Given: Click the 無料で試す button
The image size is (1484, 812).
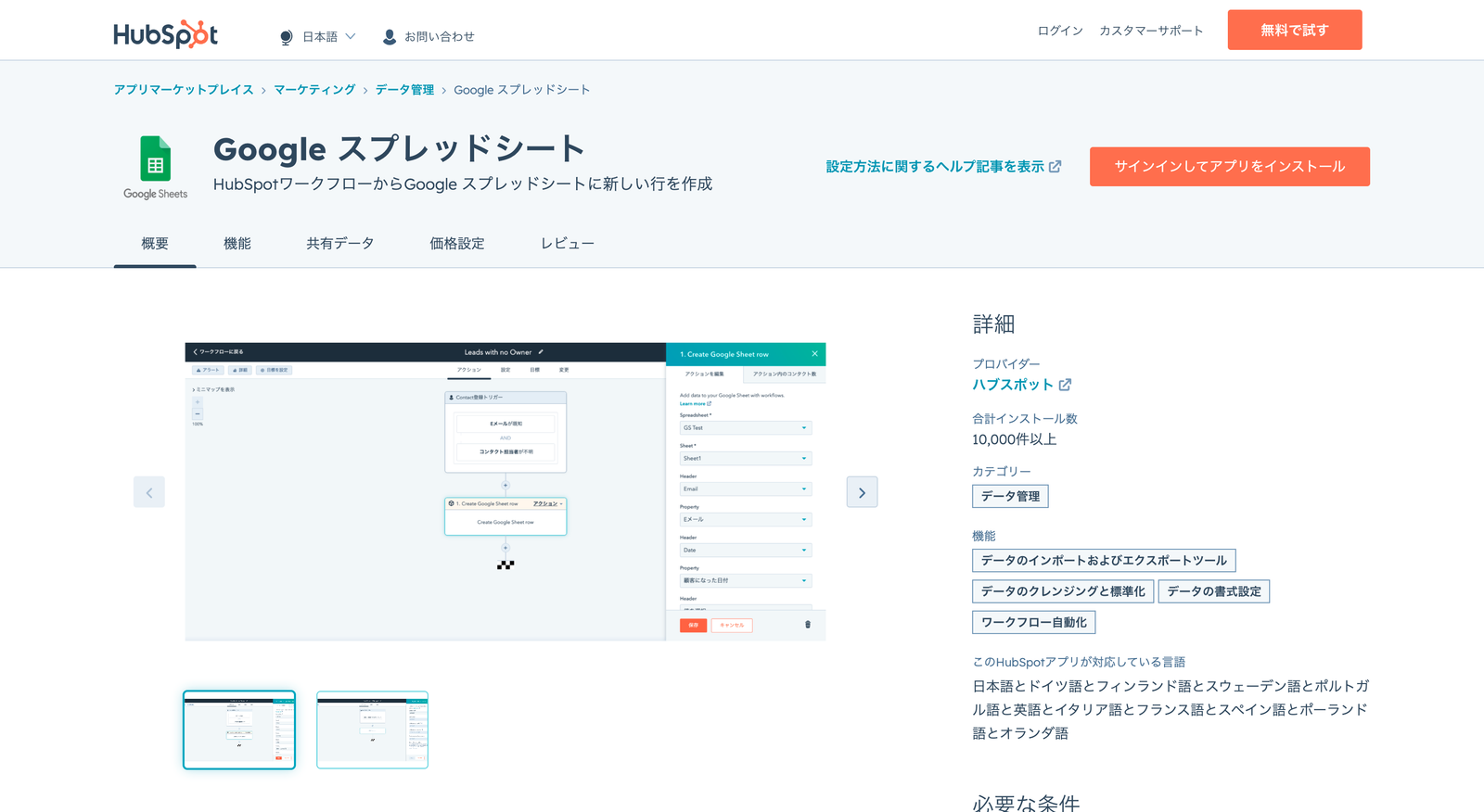Looking at the screenshot, I should 1295,30.
